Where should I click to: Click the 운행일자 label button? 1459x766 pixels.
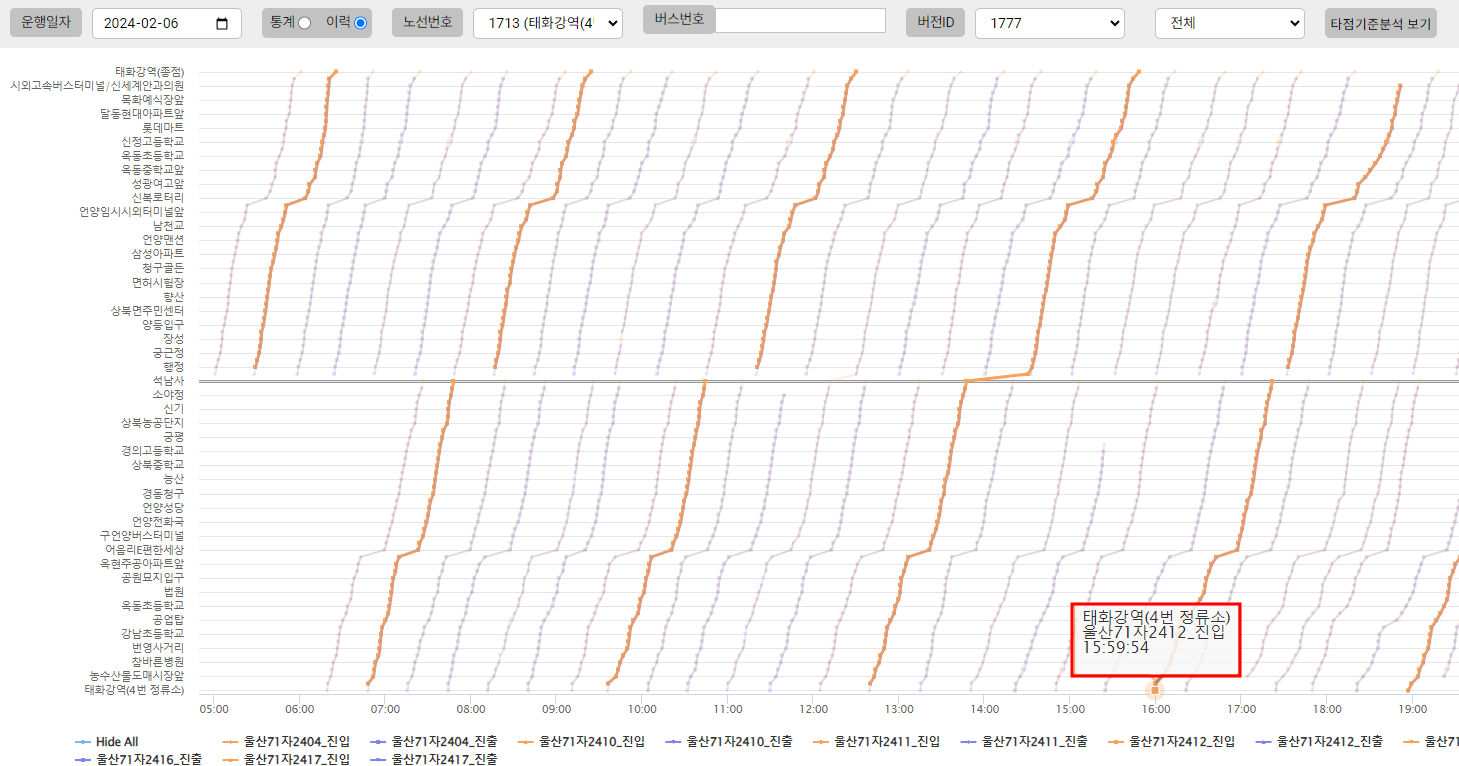pos(46,22)
